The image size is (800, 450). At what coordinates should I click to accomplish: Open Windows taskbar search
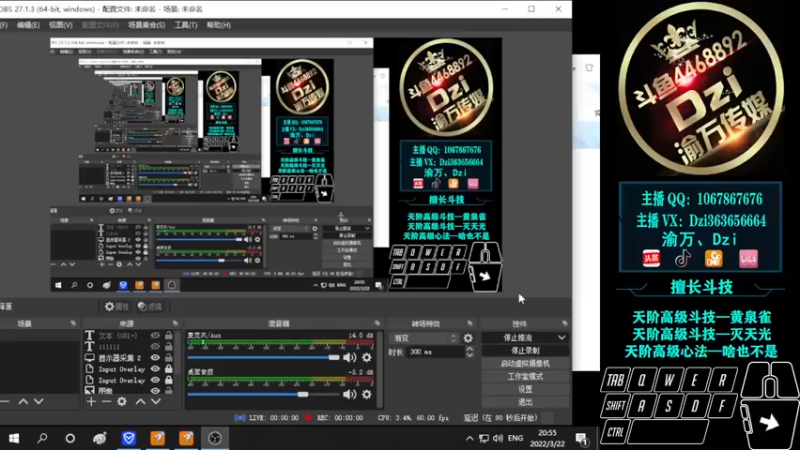coord(42,438)
